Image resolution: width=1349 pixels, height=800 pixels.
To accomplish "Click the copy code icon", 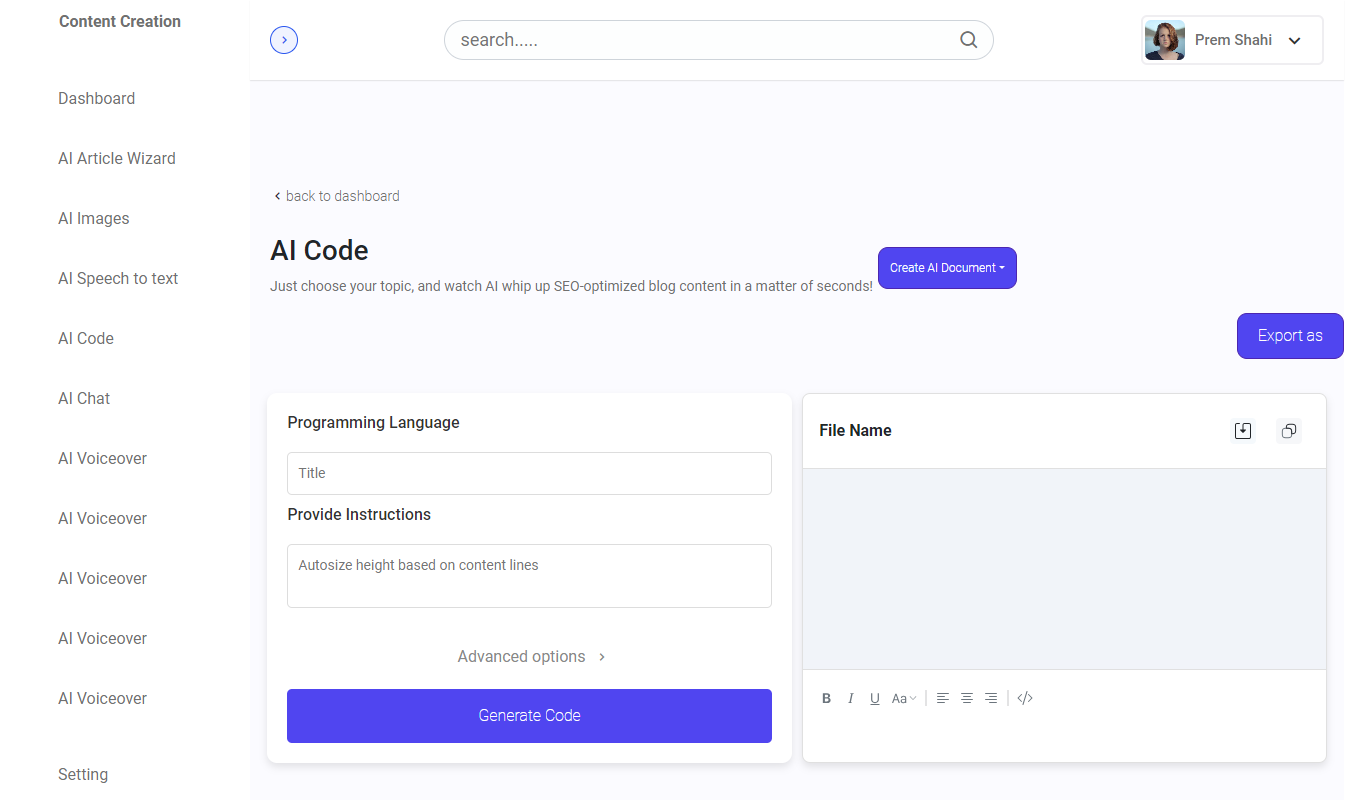I will click(1289, 431).
